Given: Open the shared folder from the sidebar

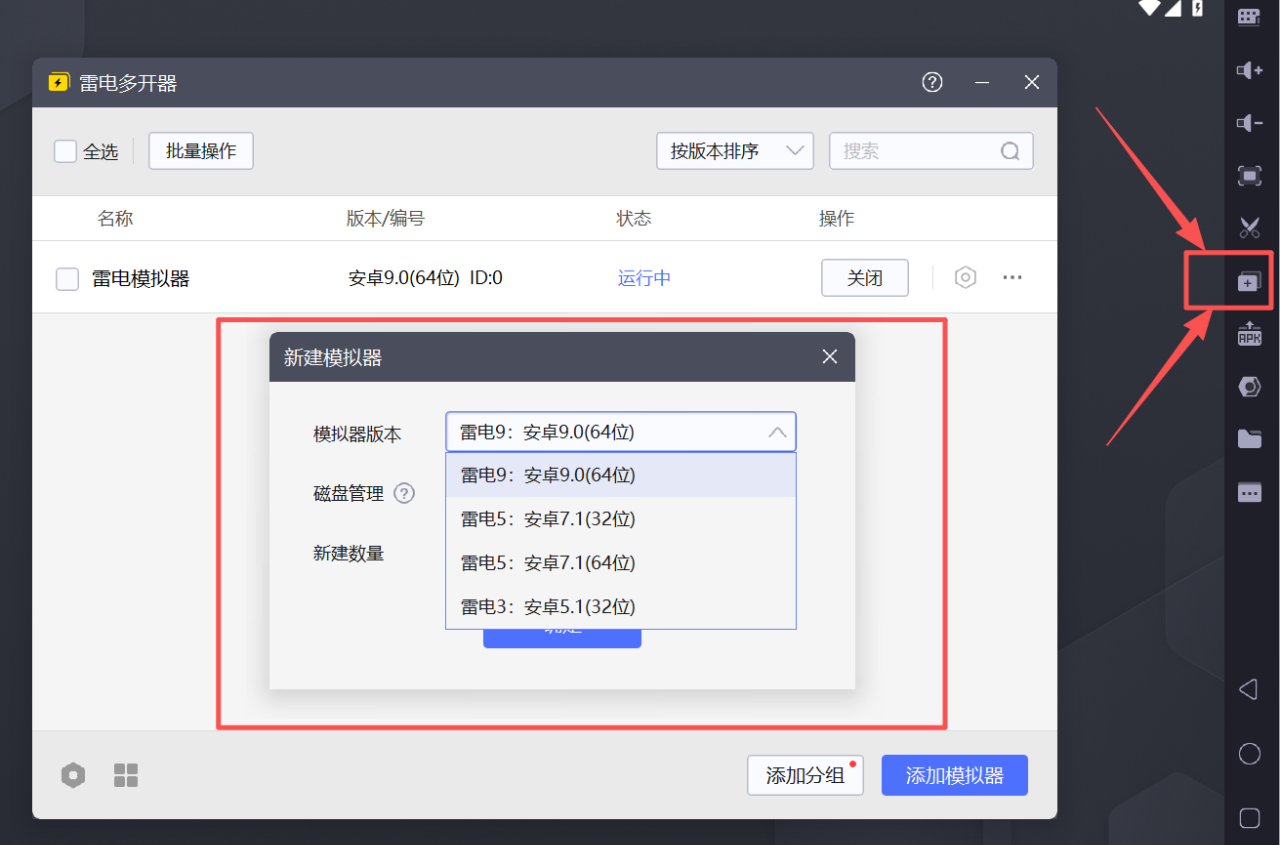Looking at the screenshot, I should pyautogui.click(x=1249, y=439).
